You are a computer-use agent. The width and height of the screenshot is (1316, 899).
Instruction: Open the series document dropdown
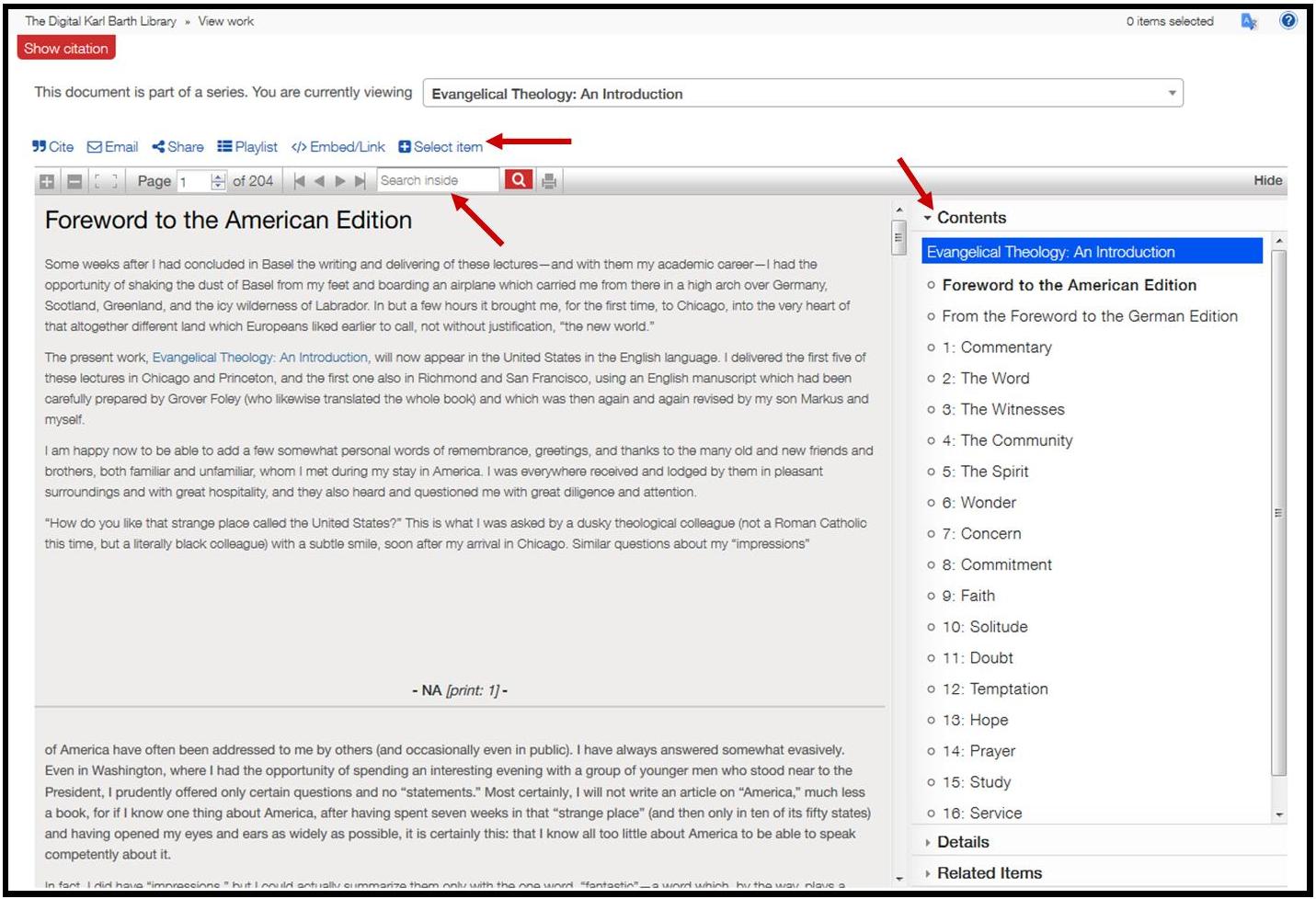point(803,93)
